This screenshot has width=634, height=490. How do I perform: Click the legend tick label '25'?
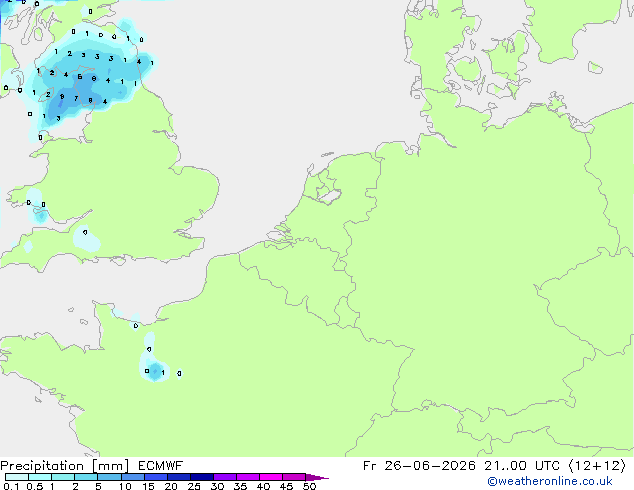point(194,486)
